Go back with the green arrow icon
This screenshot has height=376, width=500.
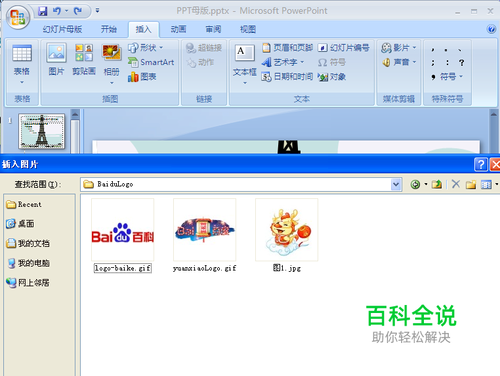tap(415, 184)
